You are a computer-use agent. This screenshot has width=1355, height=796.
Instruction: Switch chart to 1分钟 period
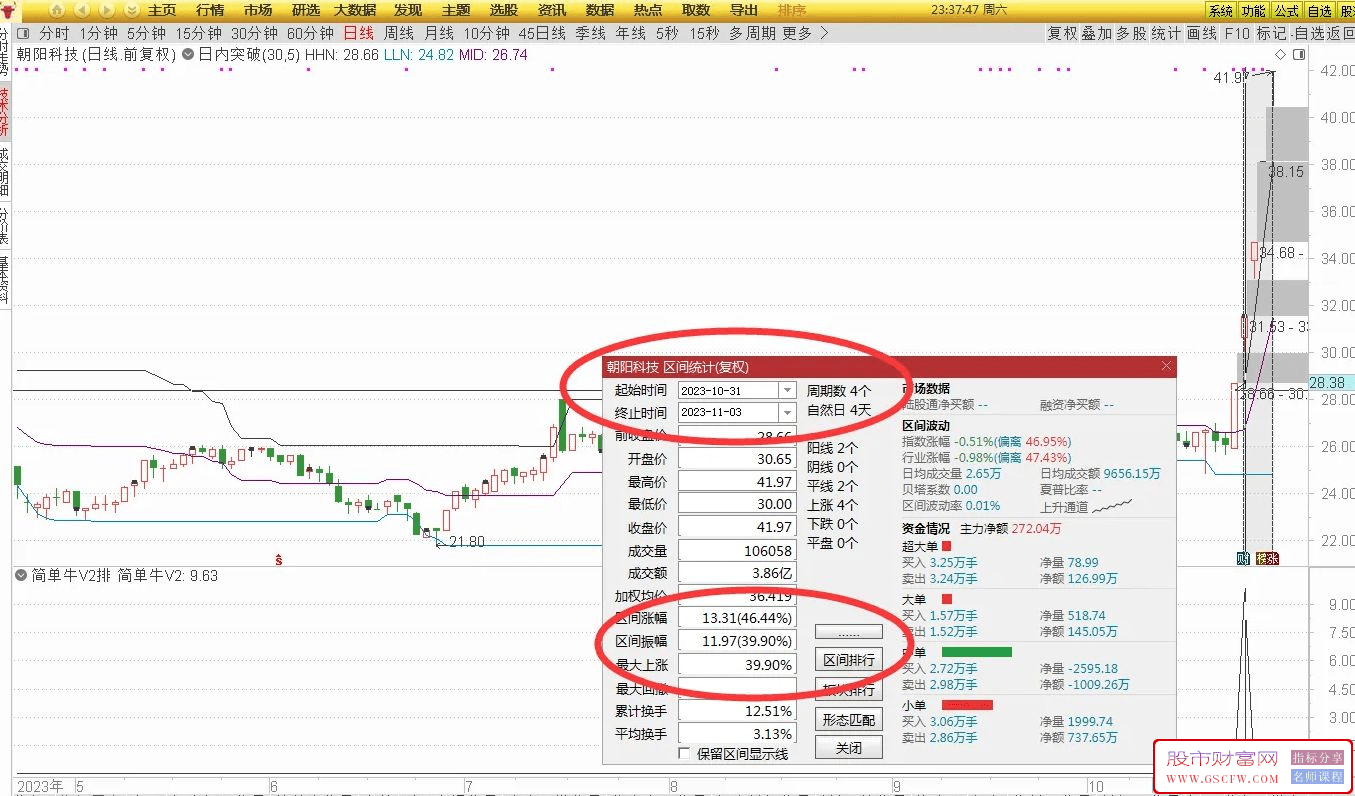tap(98, 33)
